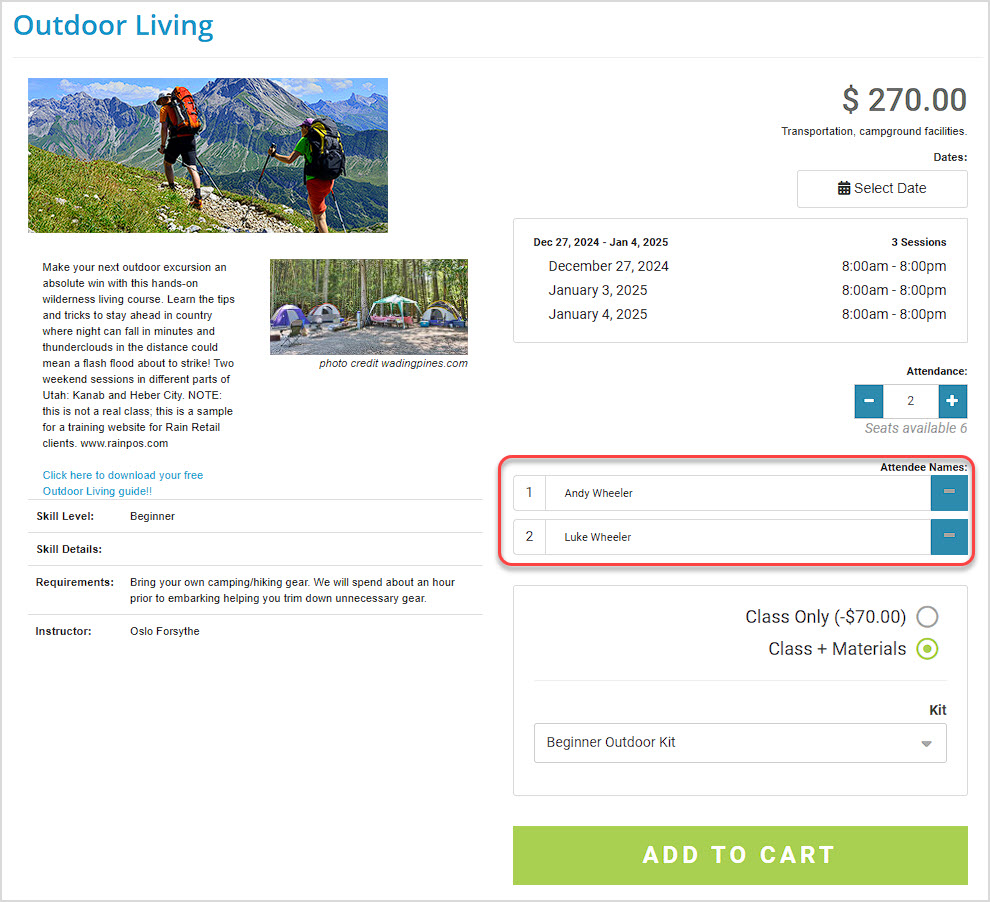
Task: Decrease attendance with the minus button
Action: [869, 401]
